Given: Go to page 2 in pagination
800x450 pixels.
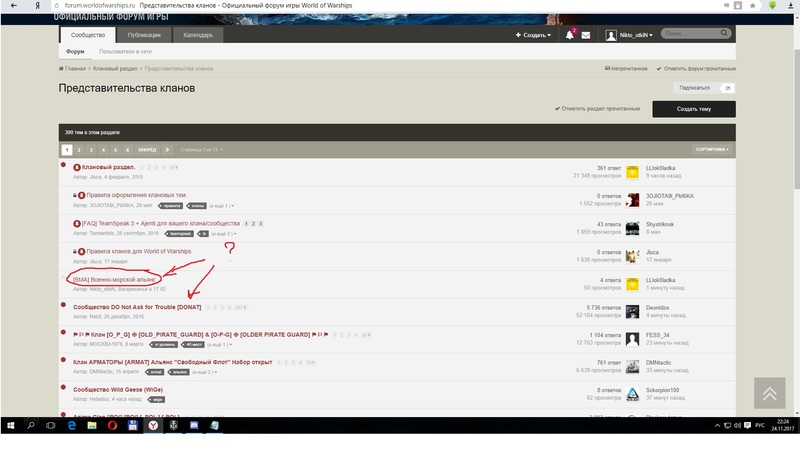Looking at the screenshot, I should click(x=79, y=149).
